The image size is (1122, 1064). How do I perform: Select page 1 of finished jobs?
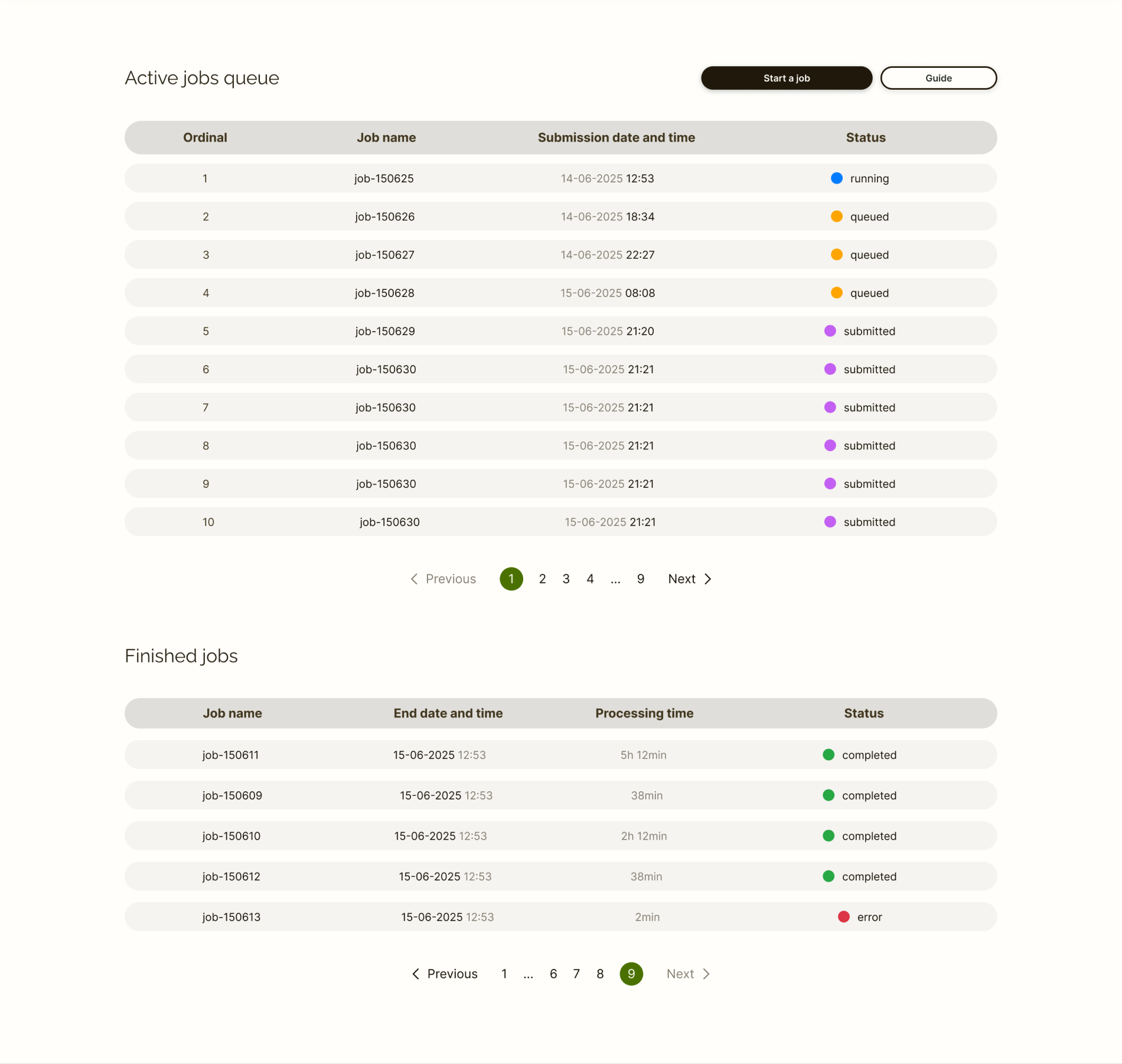click(x=504, y=974)
